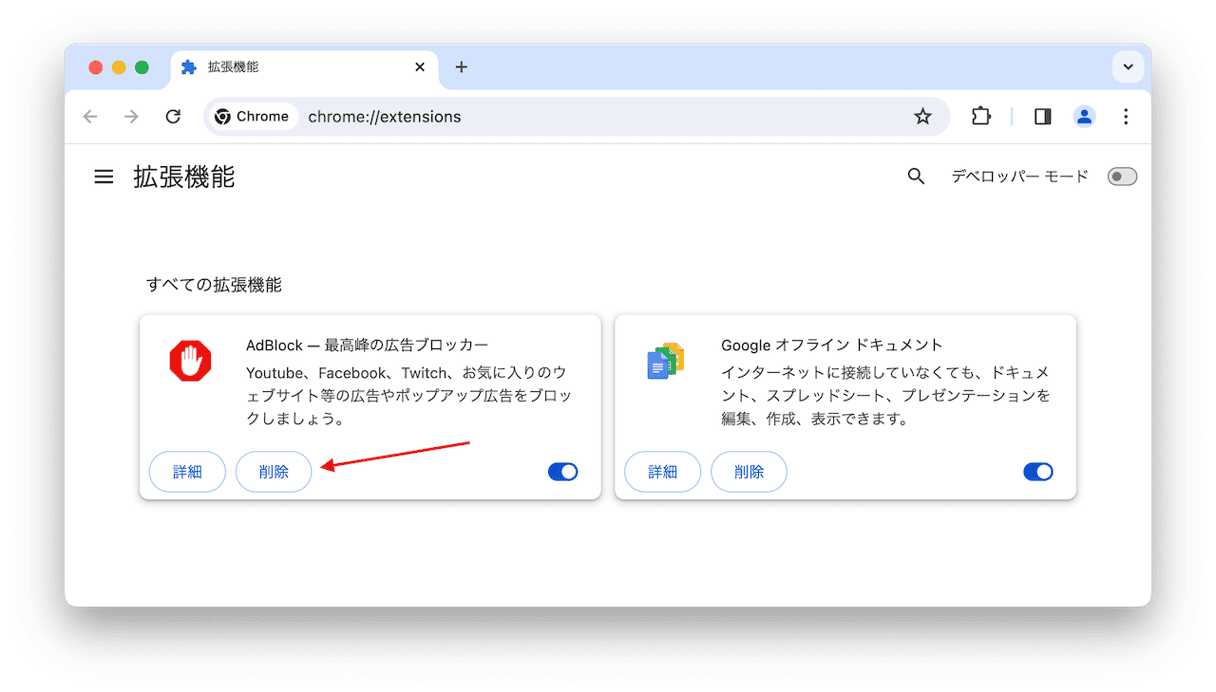This screenshot has height=692, width=1216.
Task: Reload the page
Action: point(173,117)
